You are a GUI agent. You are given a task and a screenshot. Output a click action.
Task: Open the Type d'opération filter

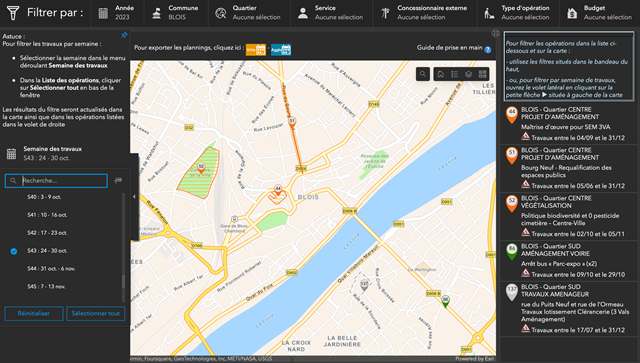518,13
